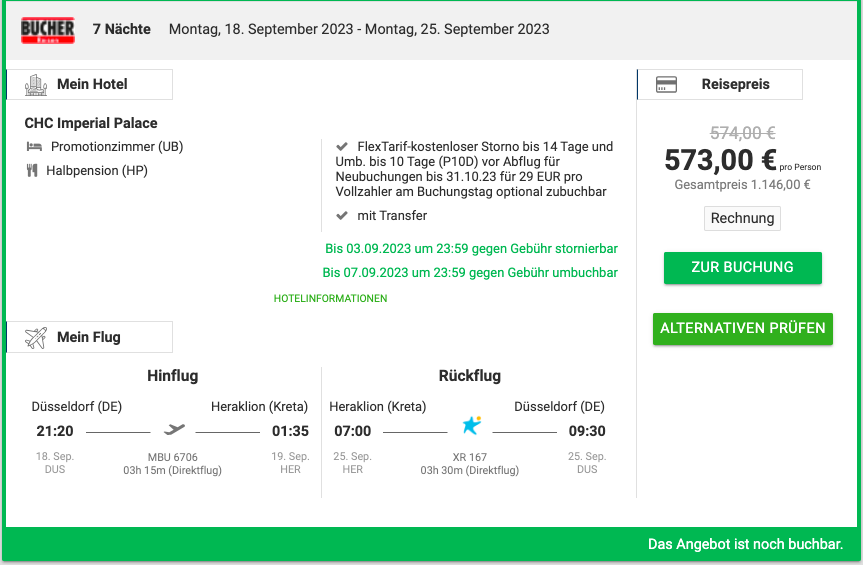The height and width of the screenshot is (565, 863).
Task: Select the Rechnung payment option
Action: point(742,218)
